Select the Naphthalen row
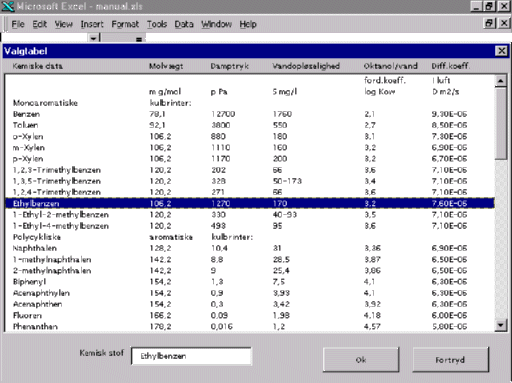The height and width of the screenshot is (383, 512). pyautogui.click(x=250, y=248)
